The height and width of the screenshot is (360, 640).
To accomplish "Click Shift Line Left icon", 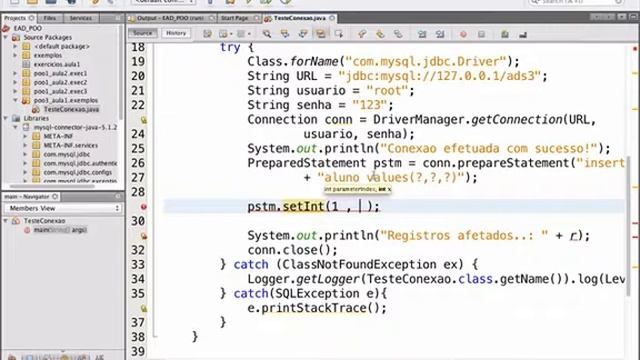I will (422, 34).
